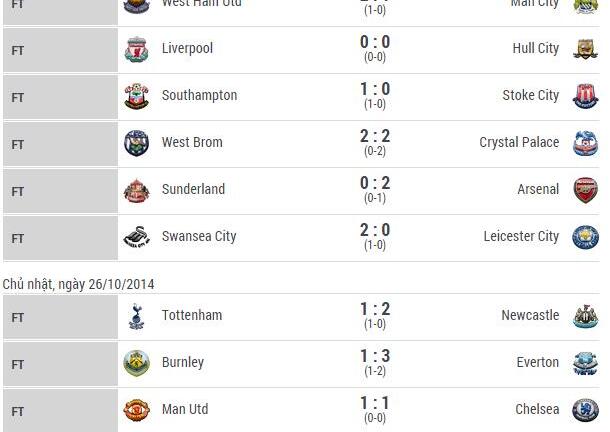Open the Everton team link
The image size is (610, 432).
538,363
